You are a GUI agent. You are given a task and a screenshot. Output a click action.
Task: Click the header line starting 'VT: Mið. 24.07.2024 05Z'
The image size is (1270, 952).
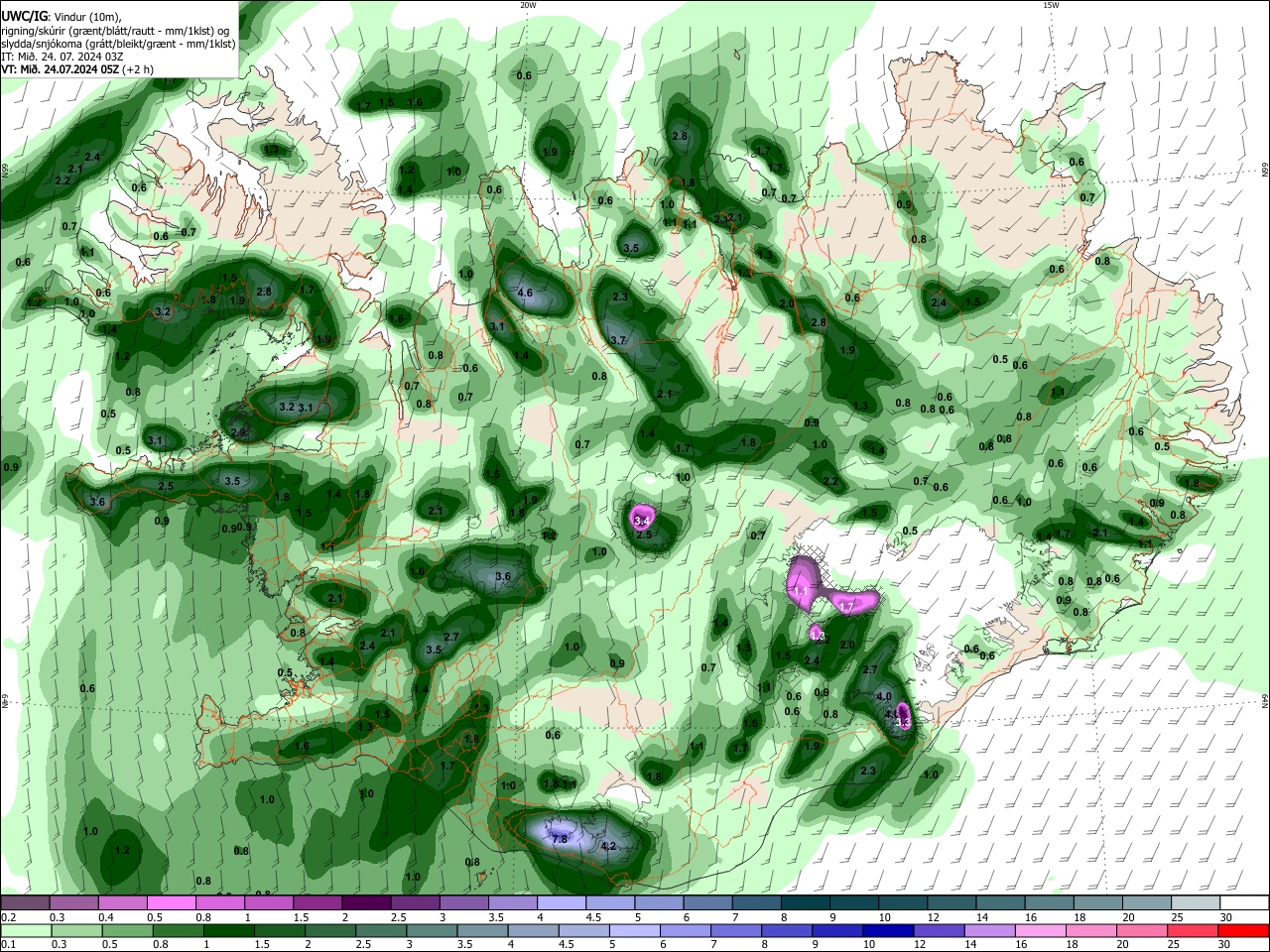click(77, 69)
